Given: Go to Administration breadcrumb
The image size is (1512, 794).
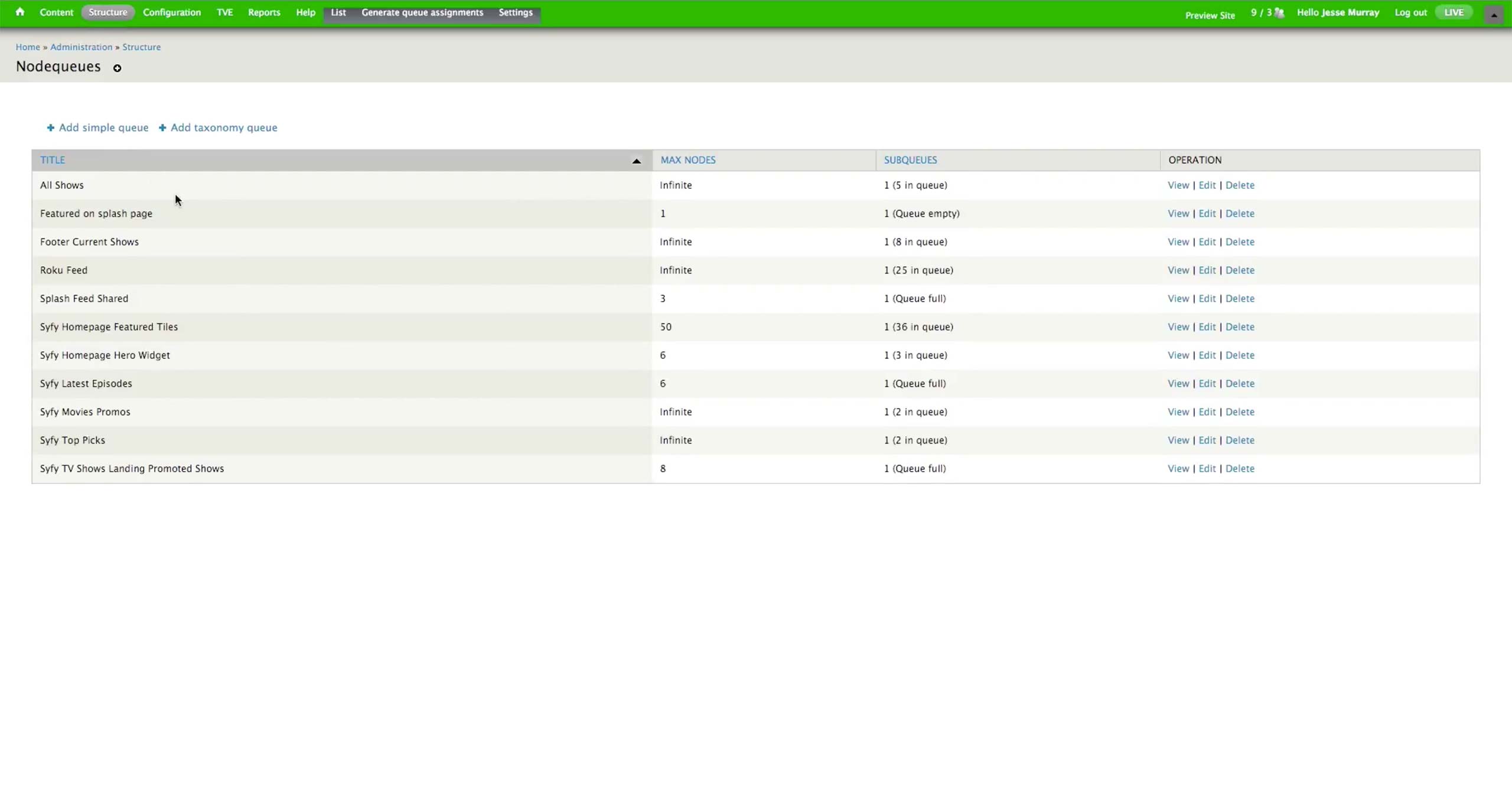Looking at the screenshot, I should pos(81,47).
